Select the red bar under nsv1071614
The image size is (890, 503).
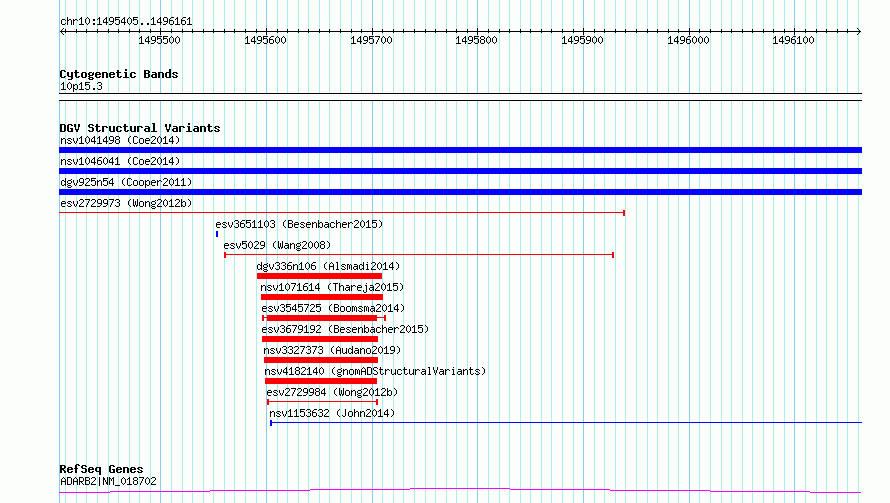coord(322,297)
